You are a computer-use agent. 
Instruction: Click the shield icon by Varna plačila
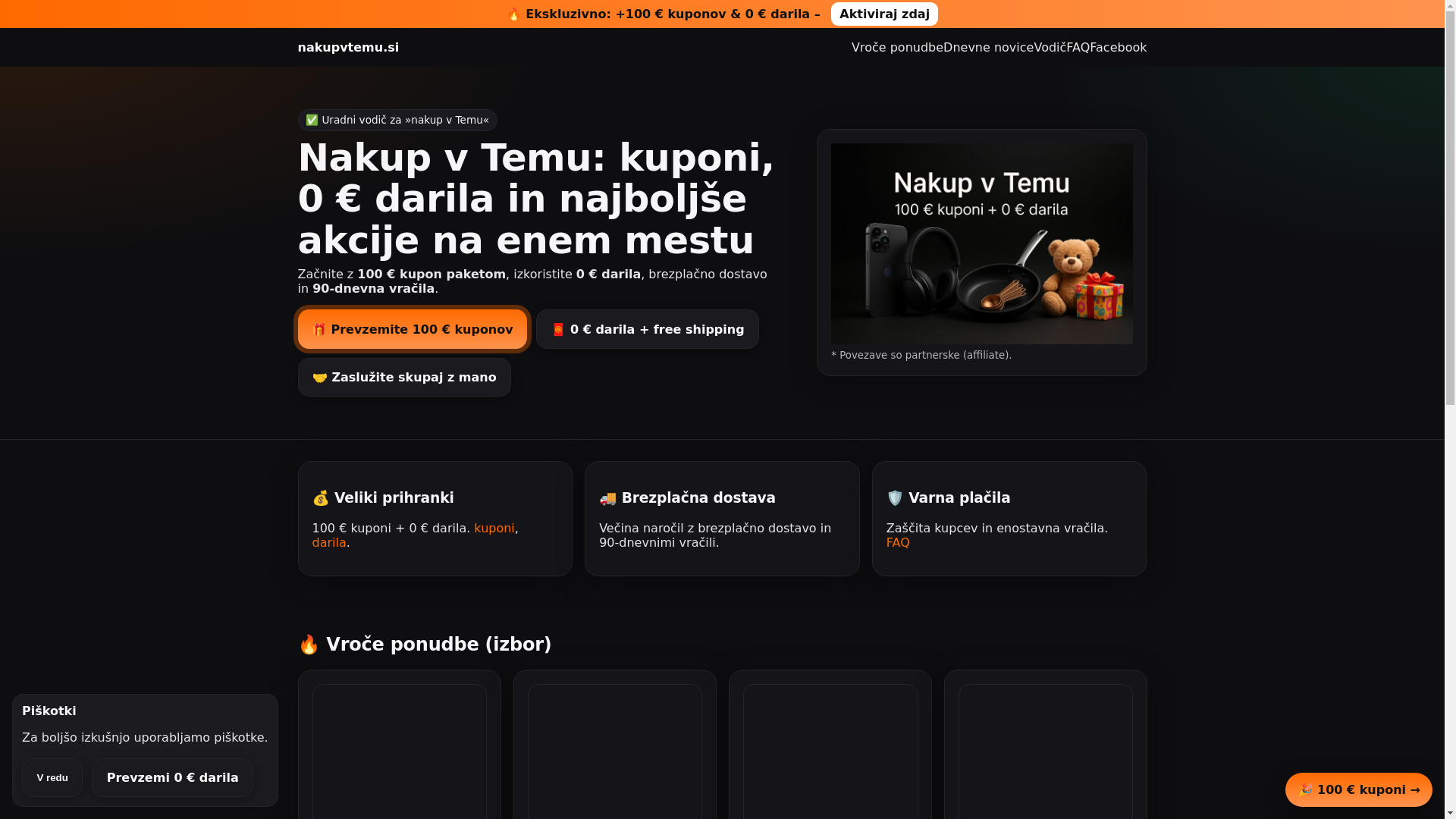[895, 497]
